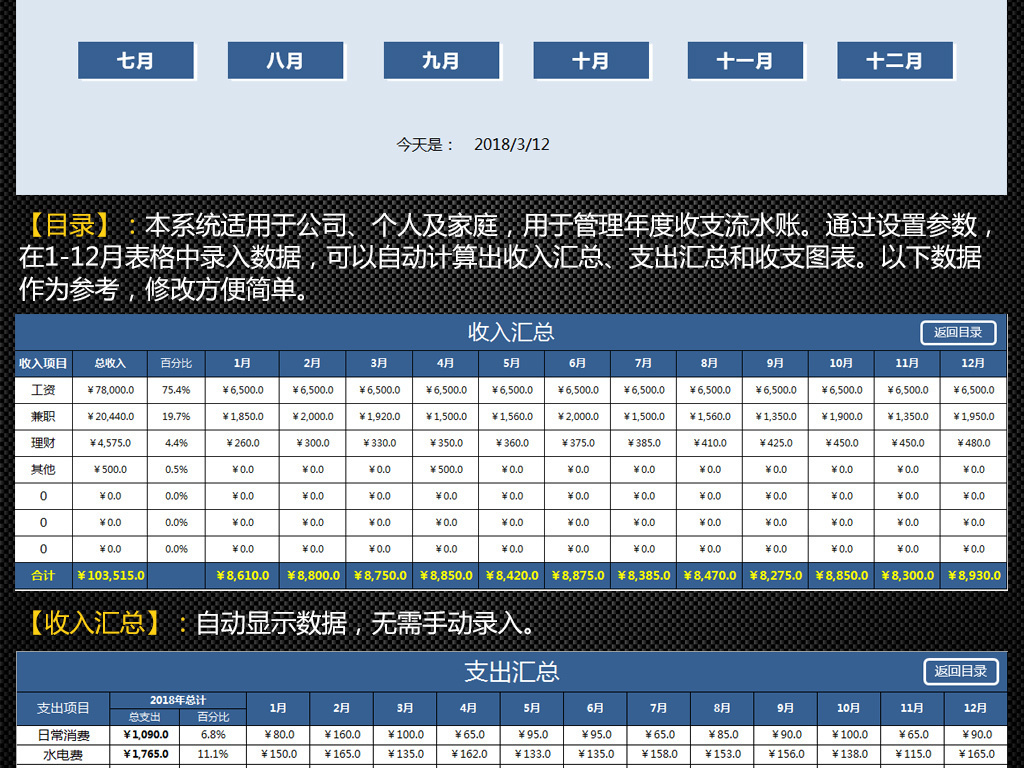Open the 十一月 month button
The width and height of the screenshot is (1024, 768).
click(744, 61)
